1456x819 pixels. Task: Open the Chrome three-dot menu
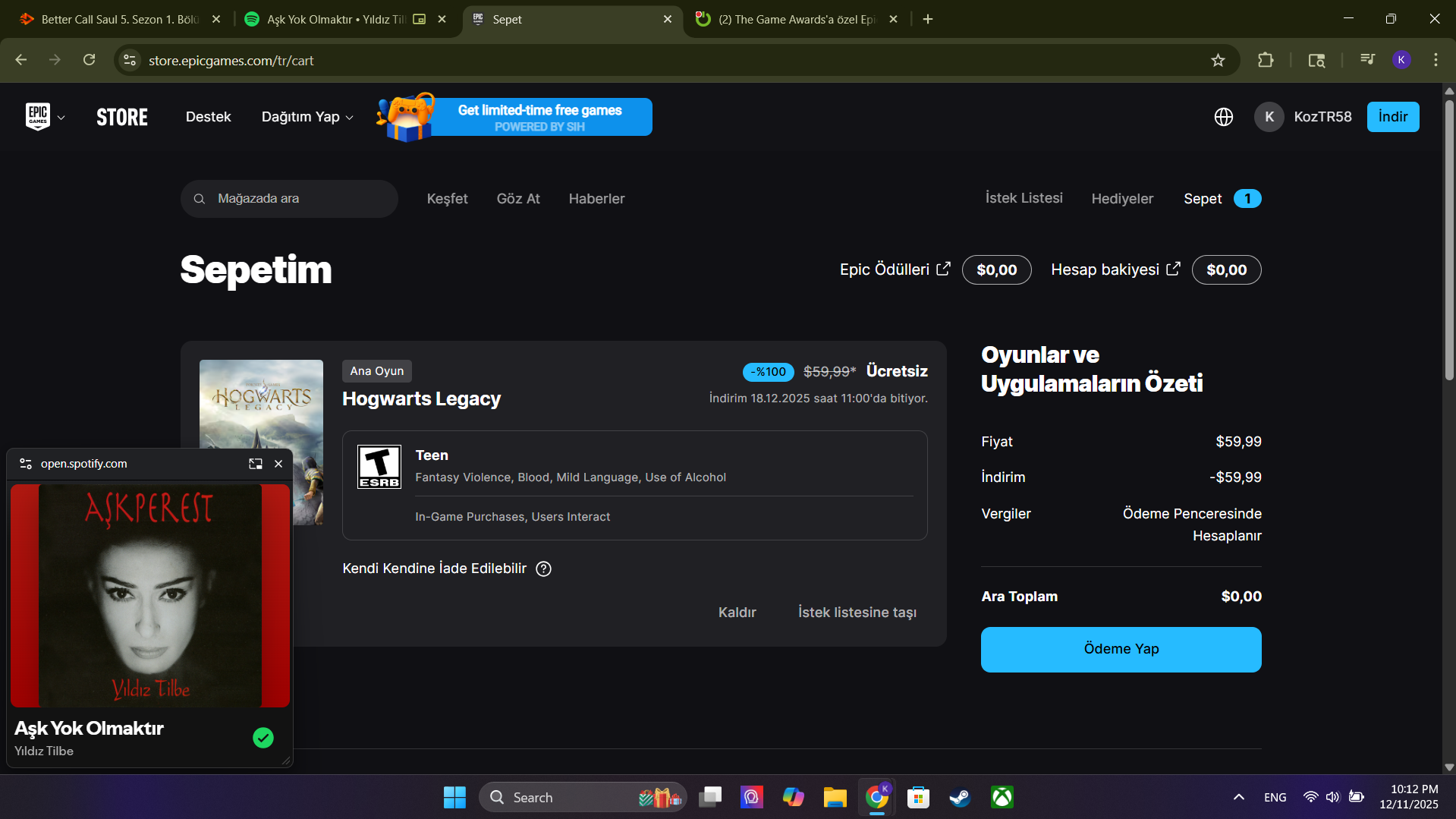pos(1436,60)
